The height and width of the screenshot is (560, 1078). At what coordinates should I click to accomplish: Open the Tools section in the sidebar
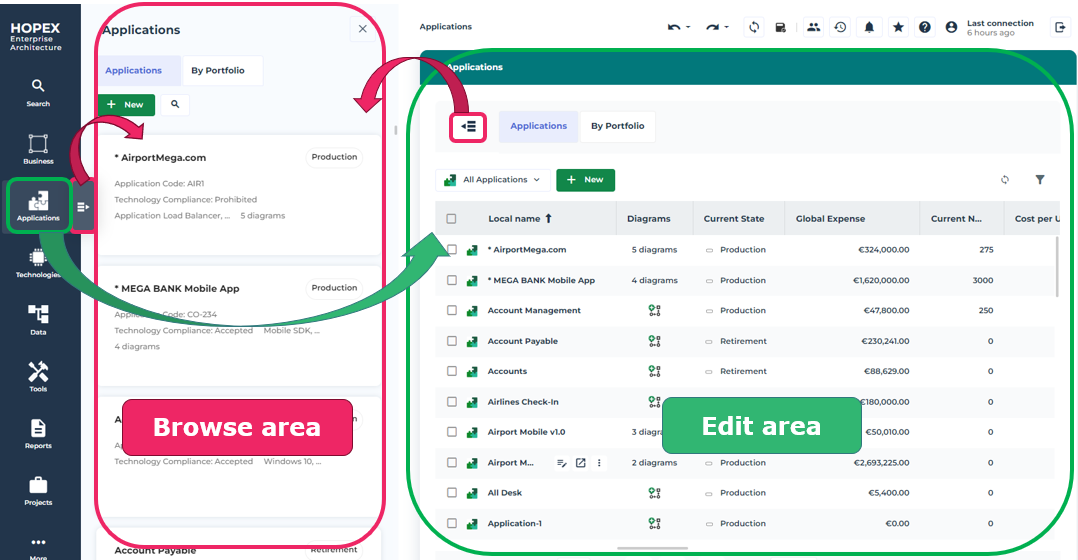[38, 377]
